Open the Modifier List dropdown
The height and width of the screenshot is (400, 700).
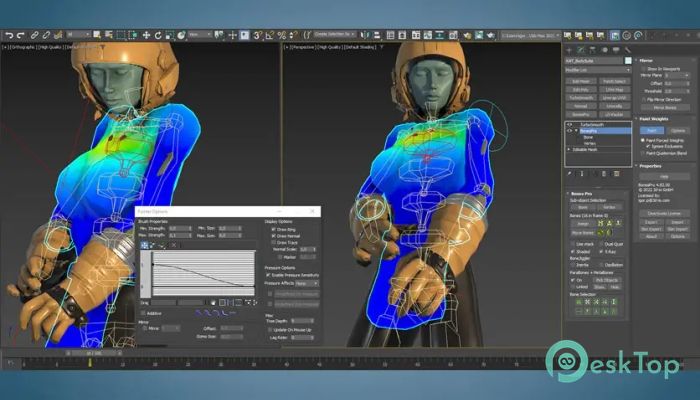(x=598, y=70)
